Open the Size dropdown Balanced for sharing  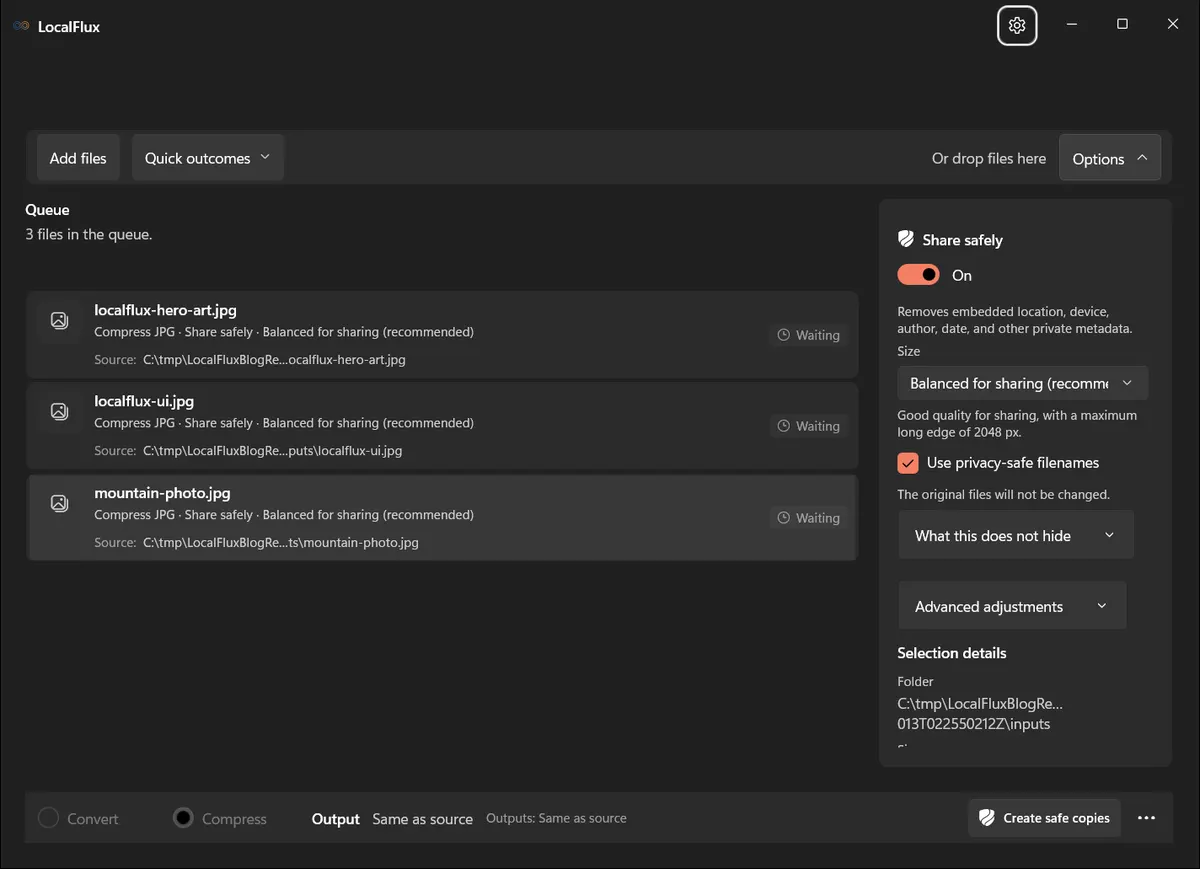tap(1022, 383)
